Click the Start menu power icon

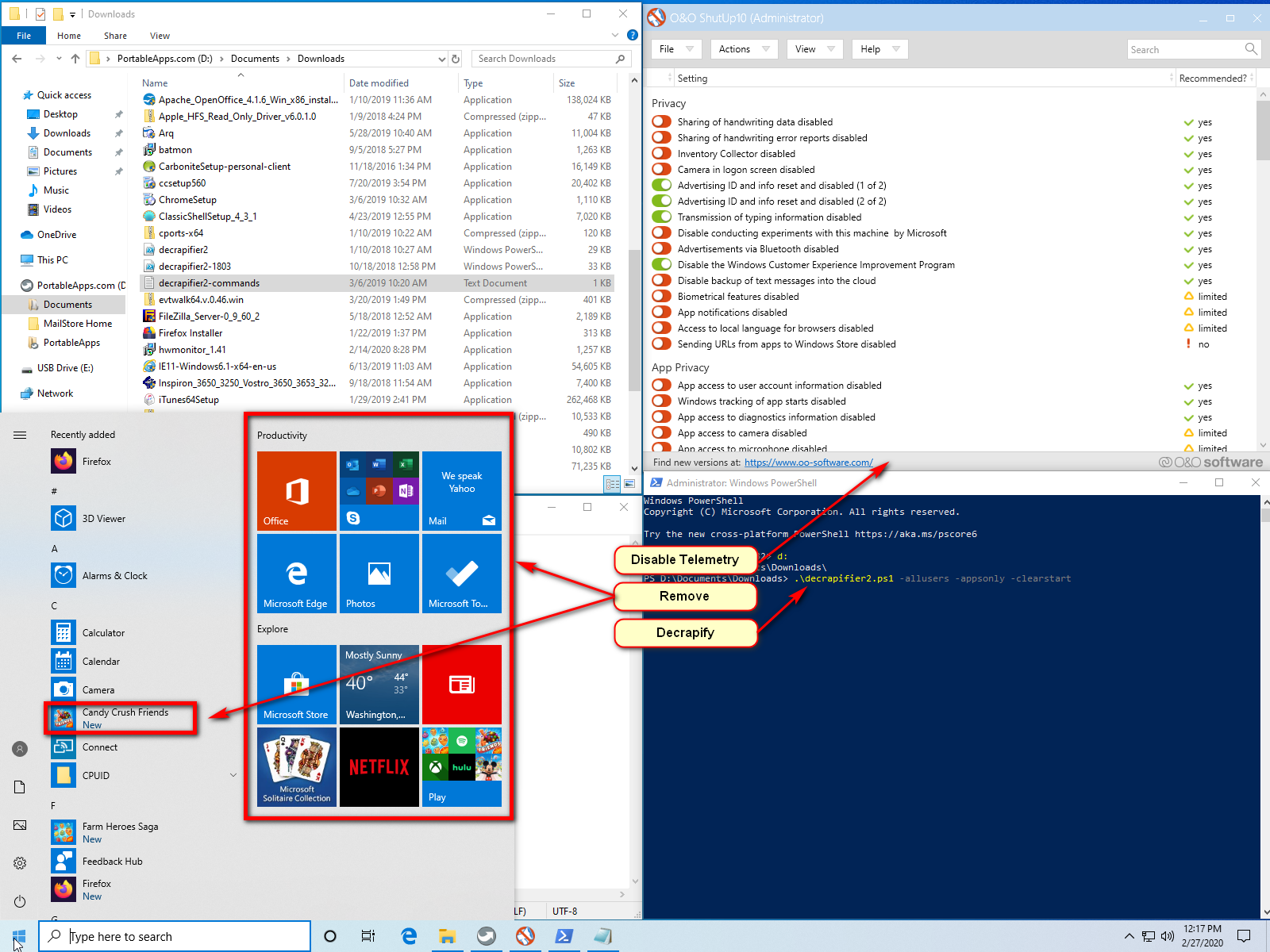tap(20, 901)
